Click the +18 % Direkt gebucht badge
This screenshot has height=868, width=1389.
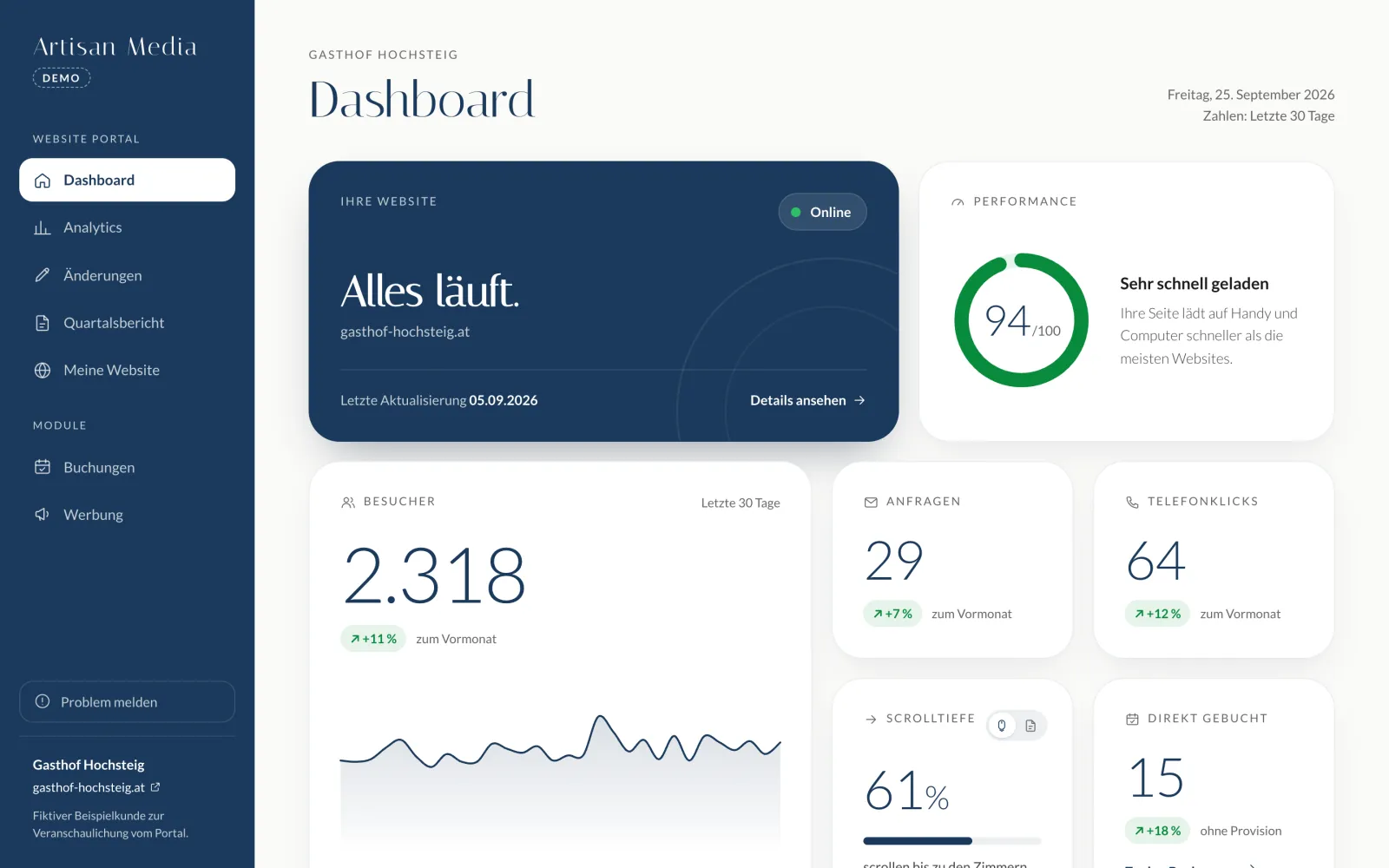point(1157,831)
